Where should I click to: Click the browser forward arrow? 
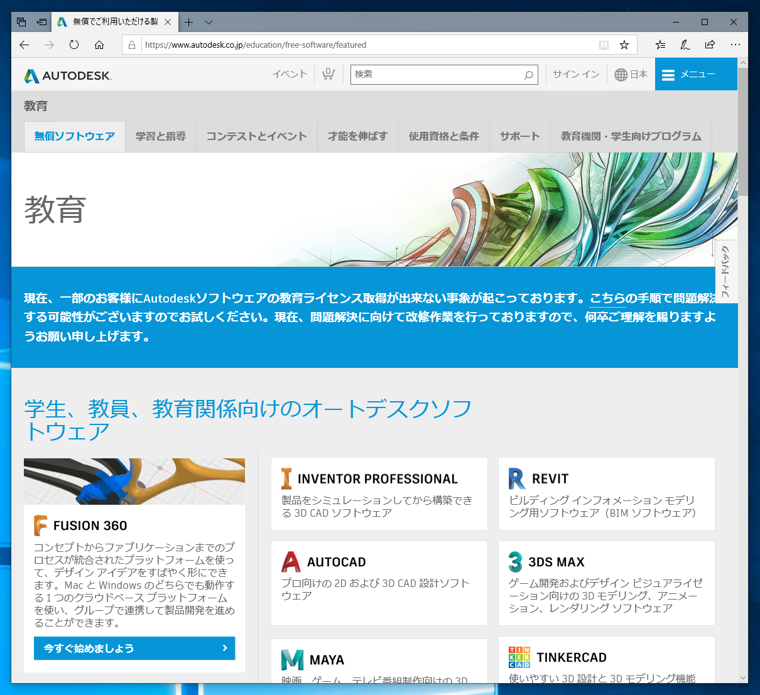49,45
